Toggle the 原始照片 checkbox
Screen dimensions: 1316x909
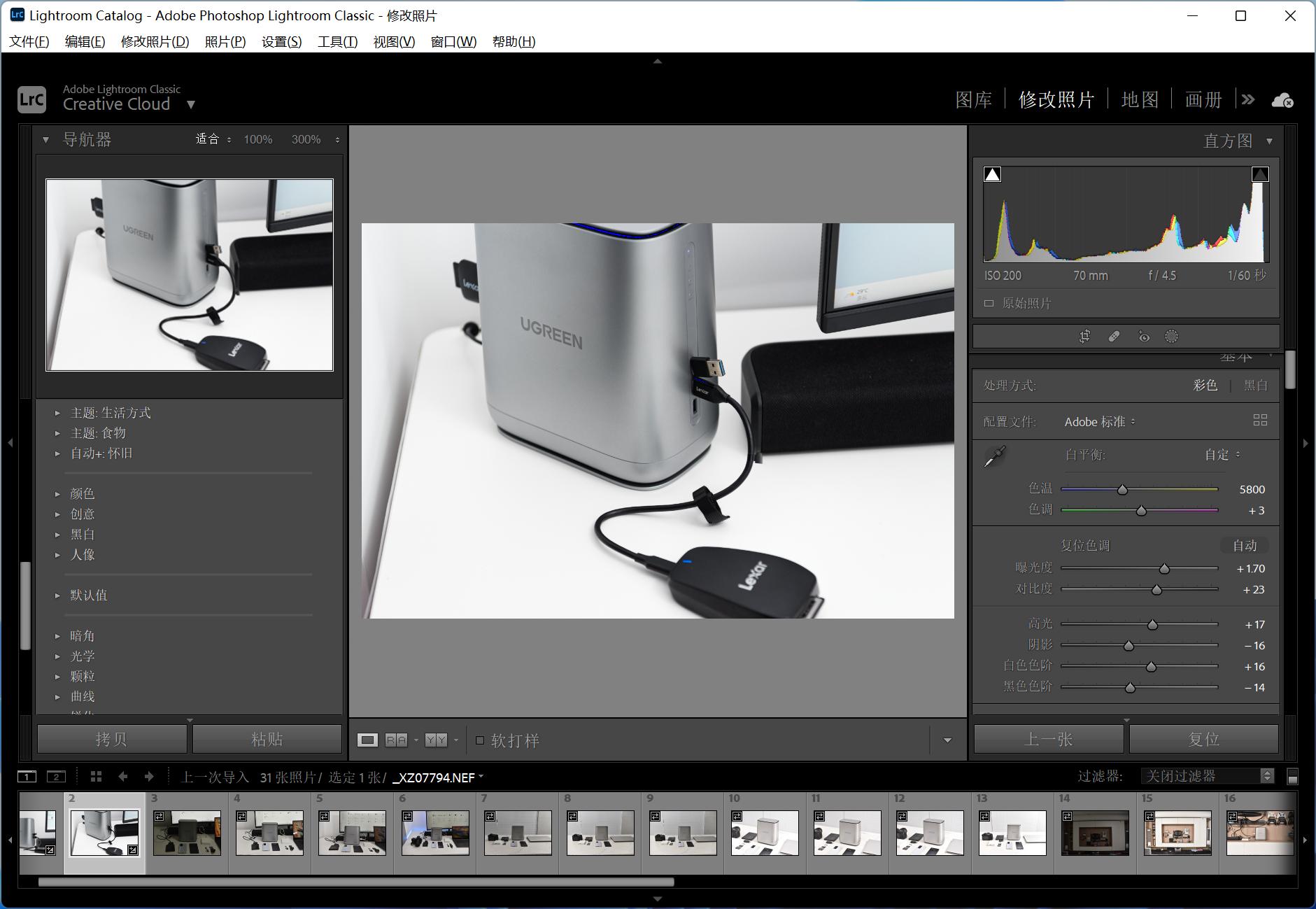[x=989, y=303]
